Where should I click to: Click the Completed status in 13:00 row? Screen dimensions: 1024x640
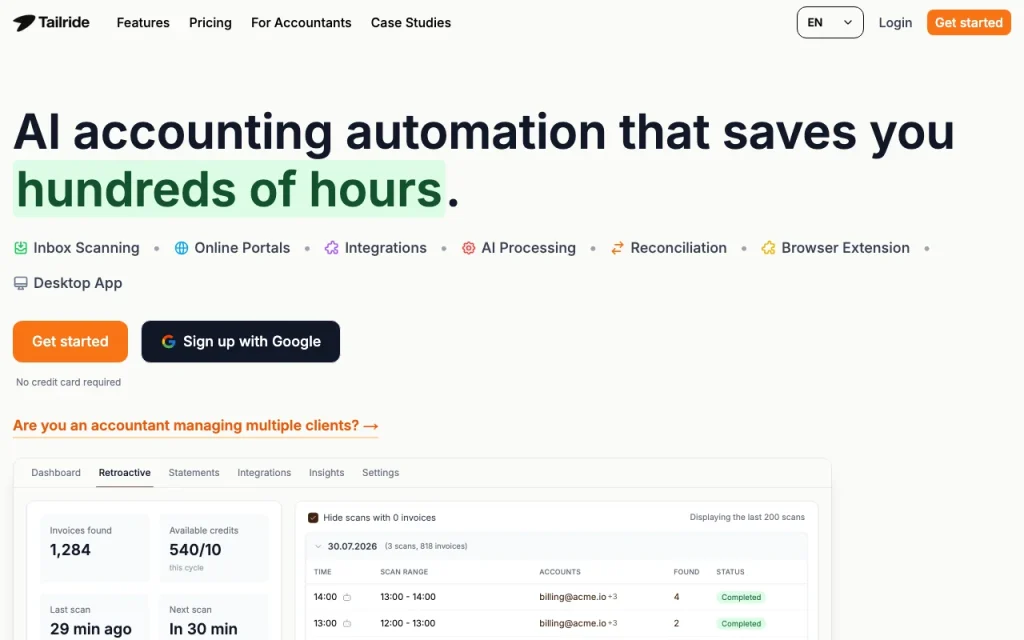pyautogui.click(x=741, y=624)
